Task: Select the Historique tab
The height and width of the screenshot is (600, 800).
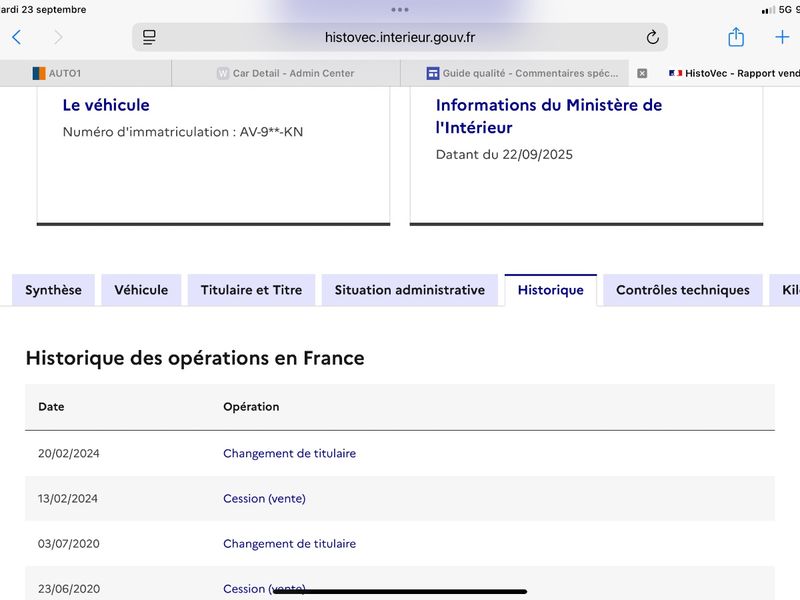Action: 551,290
